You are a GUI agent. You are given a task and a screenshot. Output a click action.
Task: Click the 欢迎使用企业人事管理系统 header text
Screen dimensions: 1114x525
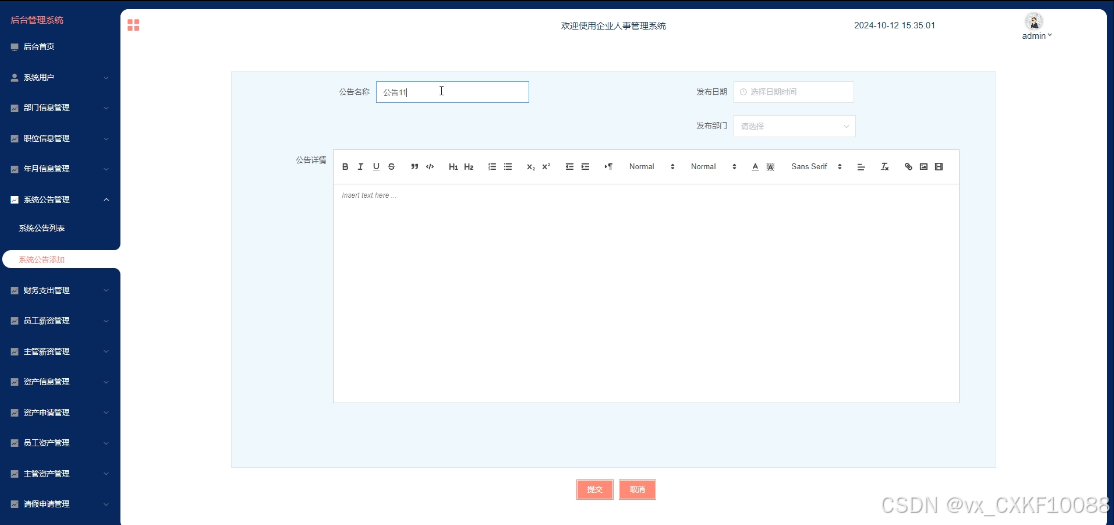point(613,26)
